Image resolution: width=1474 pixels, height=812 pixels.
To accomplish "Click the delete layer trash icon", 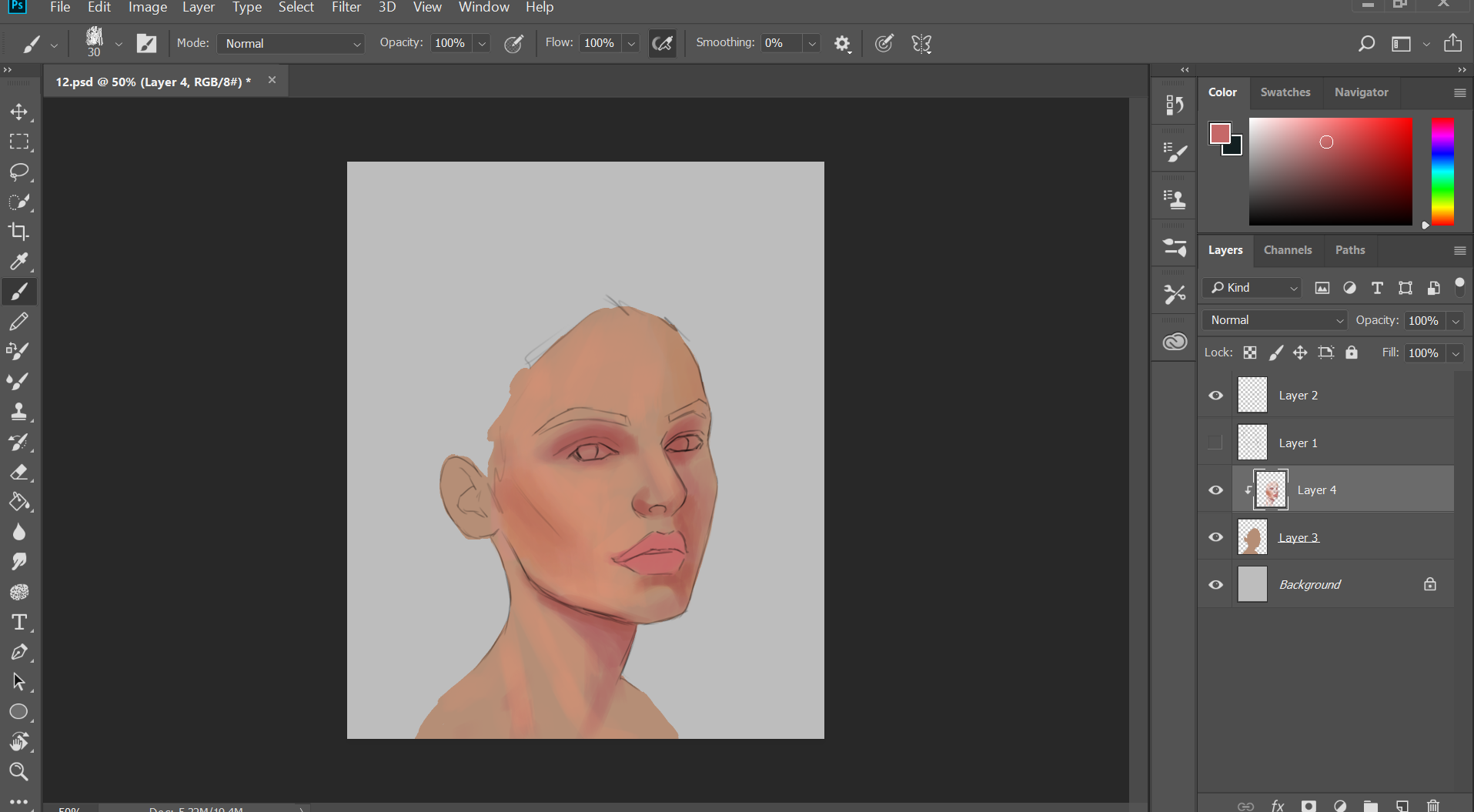I will tap(1432, 806).
